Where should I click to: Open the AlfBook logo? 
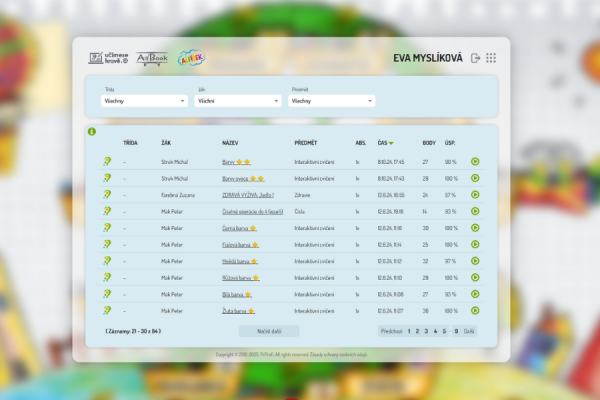click(152, 59)
